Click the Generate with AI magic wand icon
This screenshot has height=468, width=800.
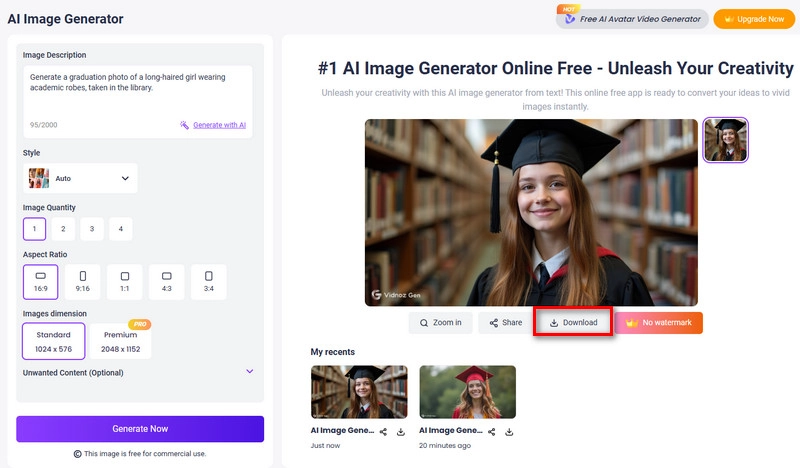point(184,125)
